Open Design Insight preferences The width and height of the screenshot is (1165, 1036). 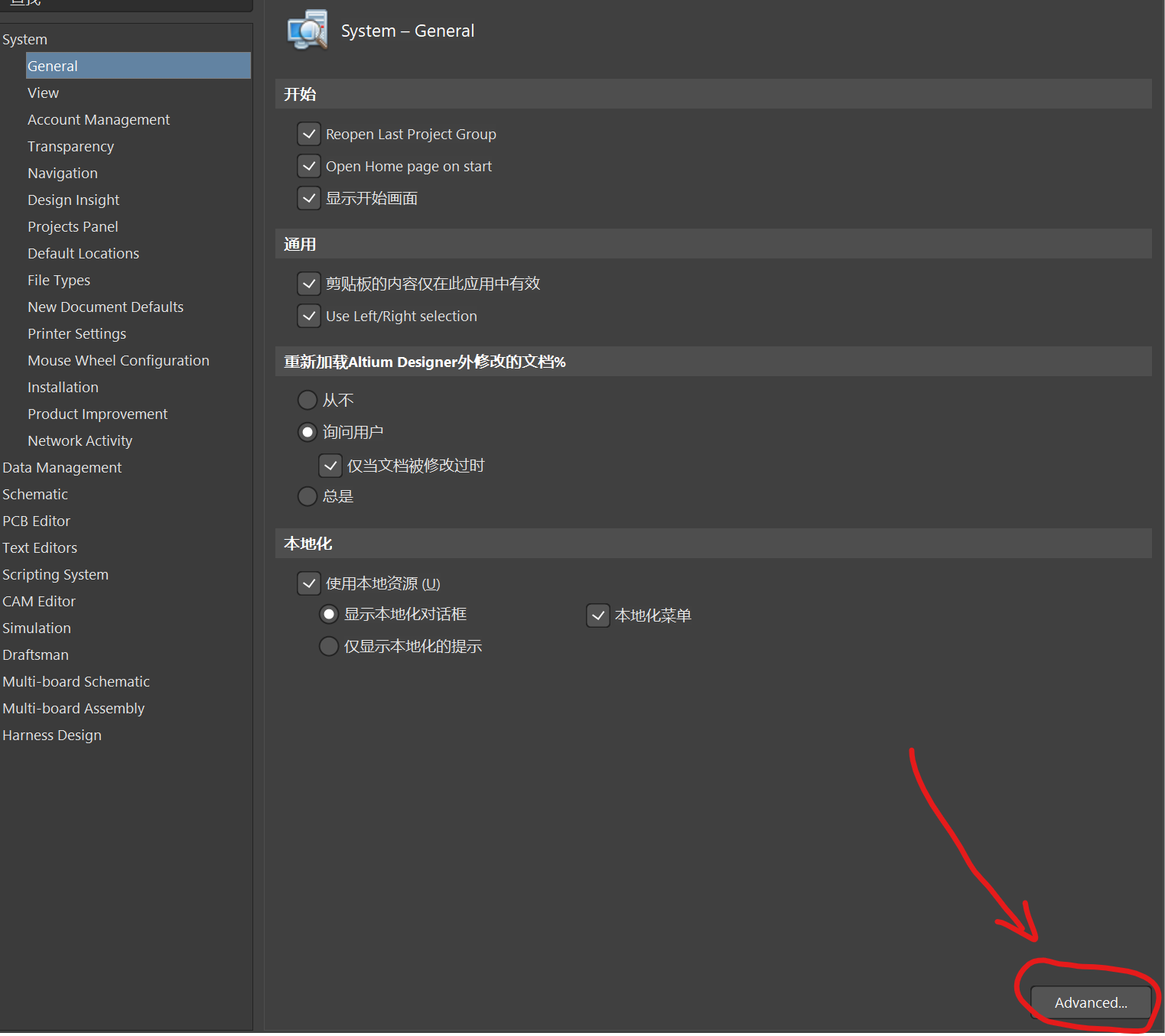[73, 200]
